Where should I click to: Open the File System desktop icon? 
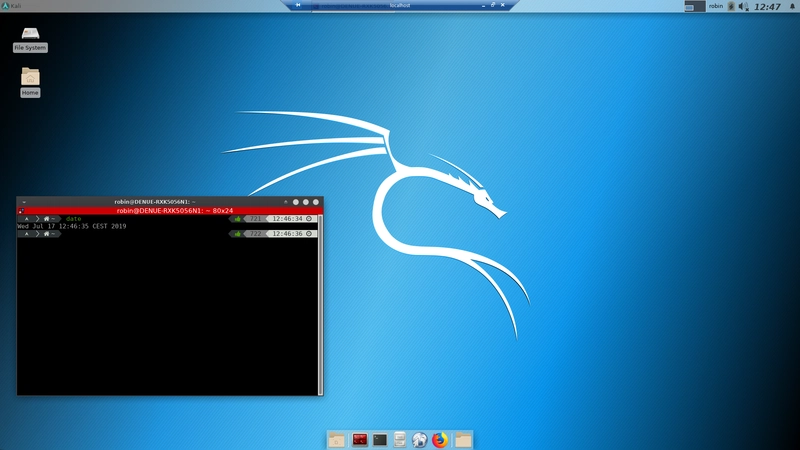30,40
